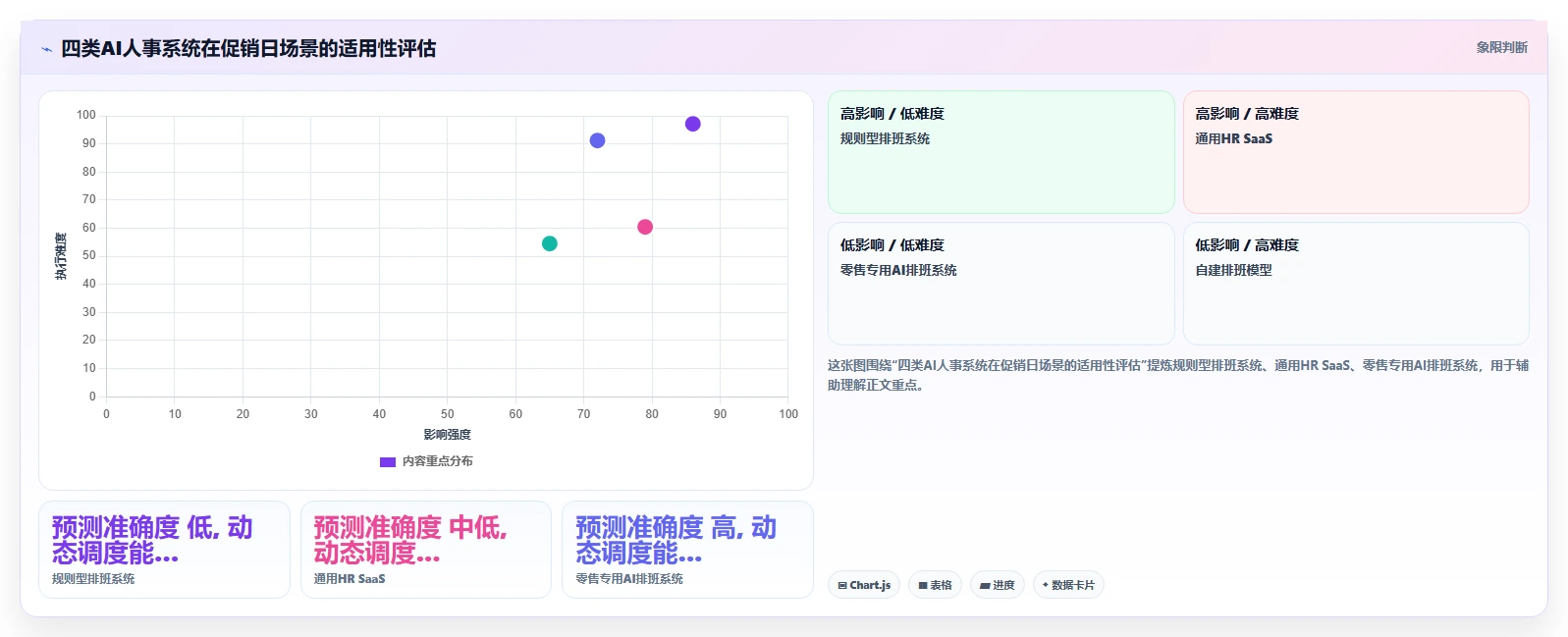Click the 象限判断 tag in header

(x=1501, y=47)
